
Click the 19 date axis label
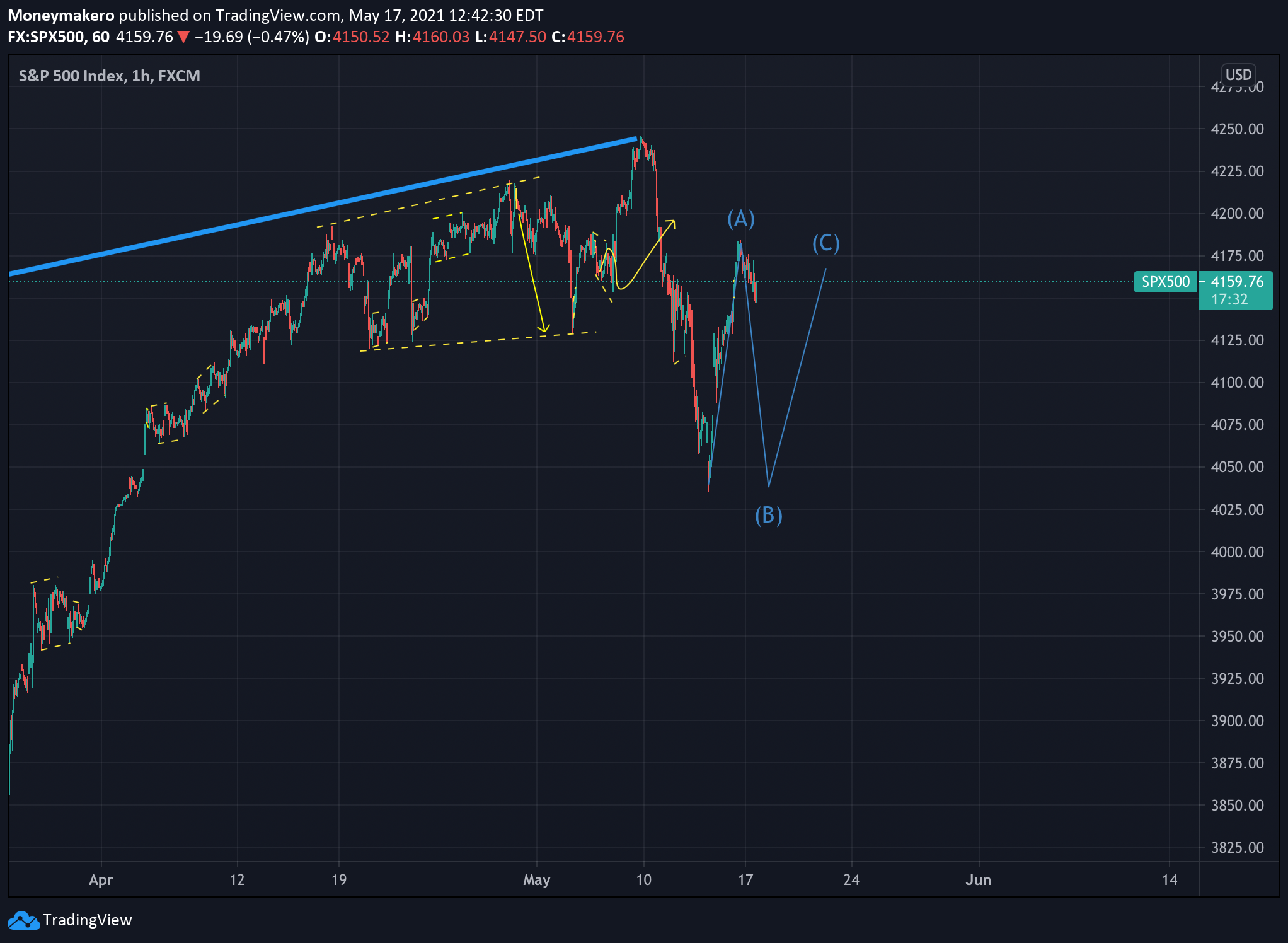[339, 880]
